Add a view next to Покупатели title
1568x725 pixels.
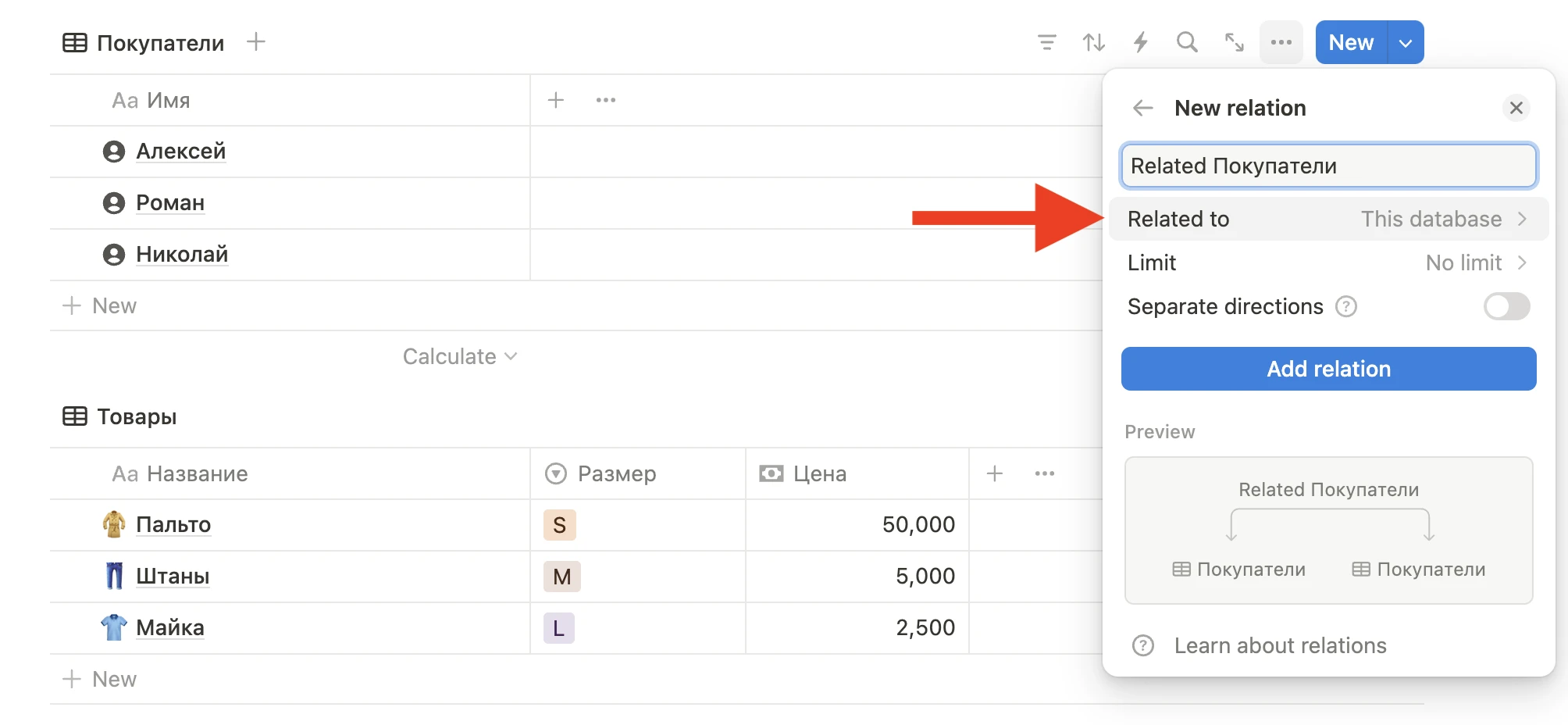click(x=256, y=42)
